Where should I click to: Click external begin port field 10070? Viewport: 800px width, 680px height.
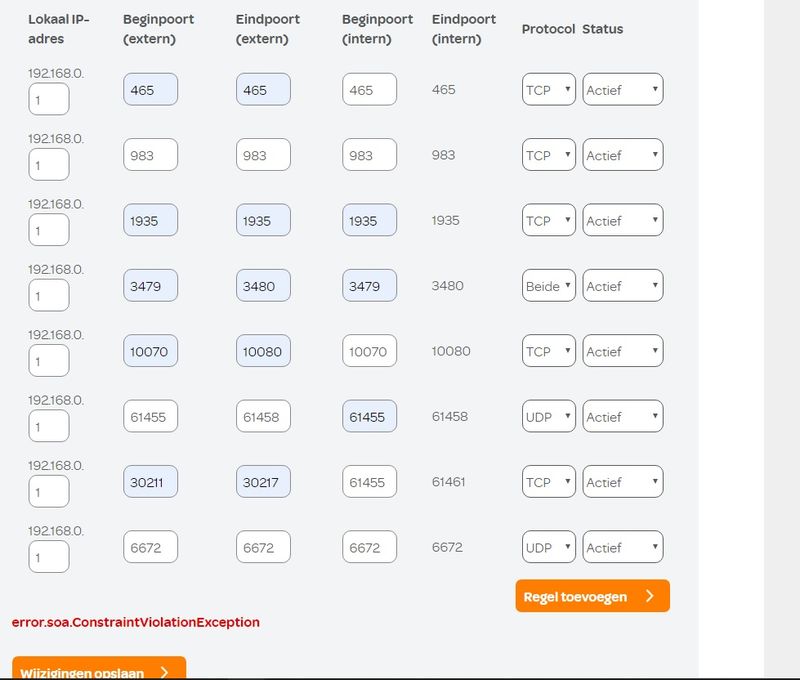tap(150, 352)
